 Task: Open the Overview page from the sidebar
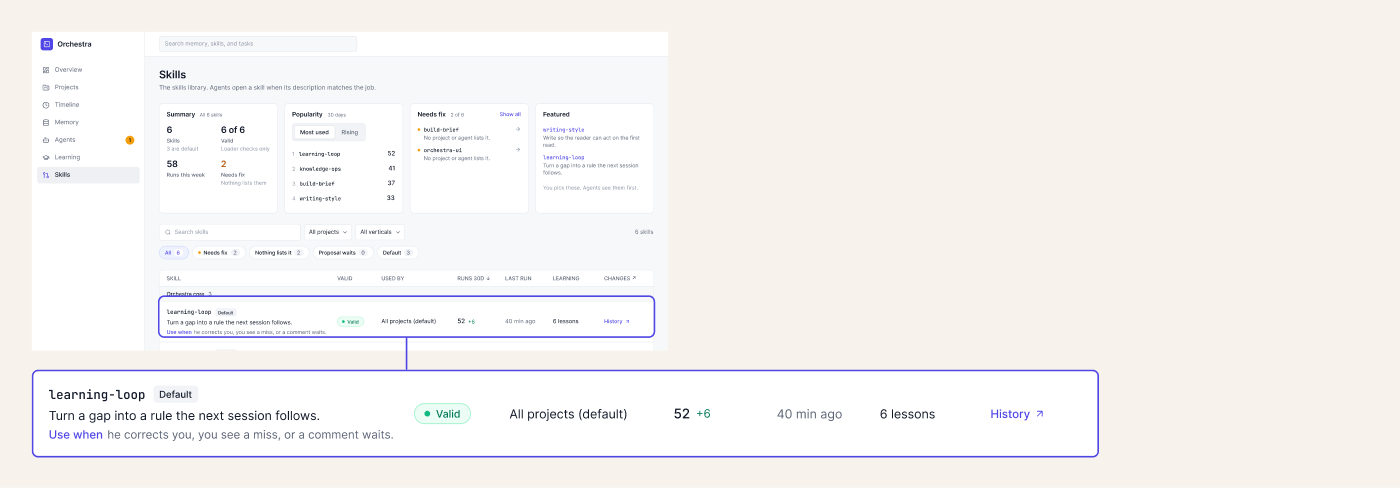pyautogui.click(x=88, y=70)
